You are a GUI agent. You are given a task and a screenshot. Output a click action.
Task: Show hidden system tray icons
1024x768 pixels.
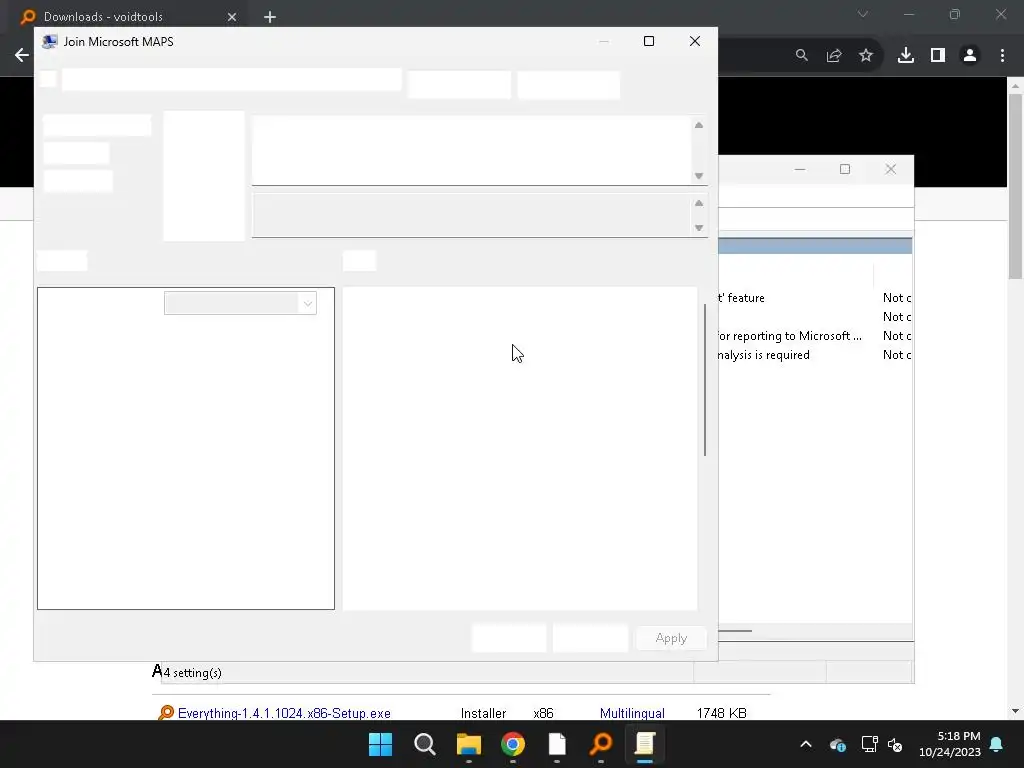coord(806,744)
